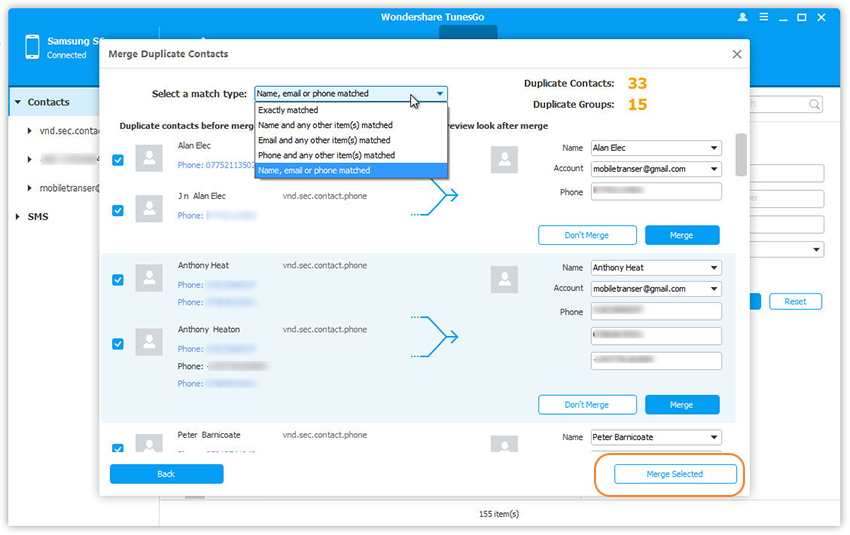Click the search magnifier icon
The image size is (850, 535).
pos(814,104)
